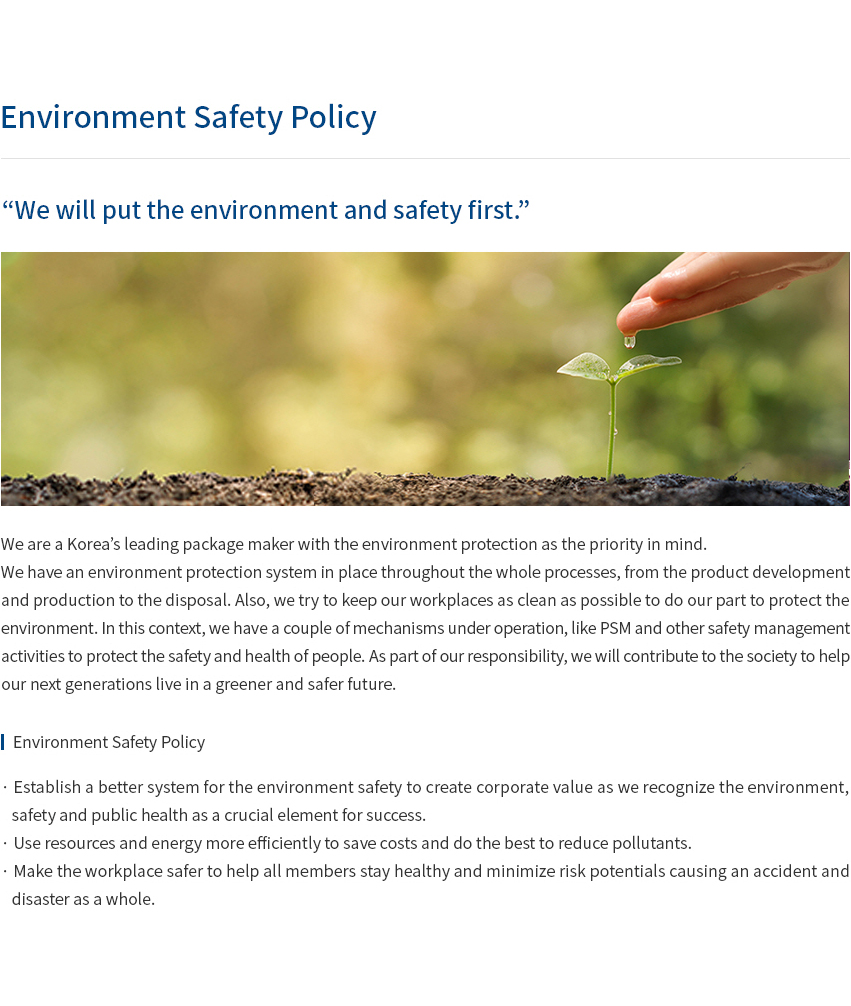Click the quoted slogan about environment and safety
Screen dimensions: 851x1006
click(266, 210)
